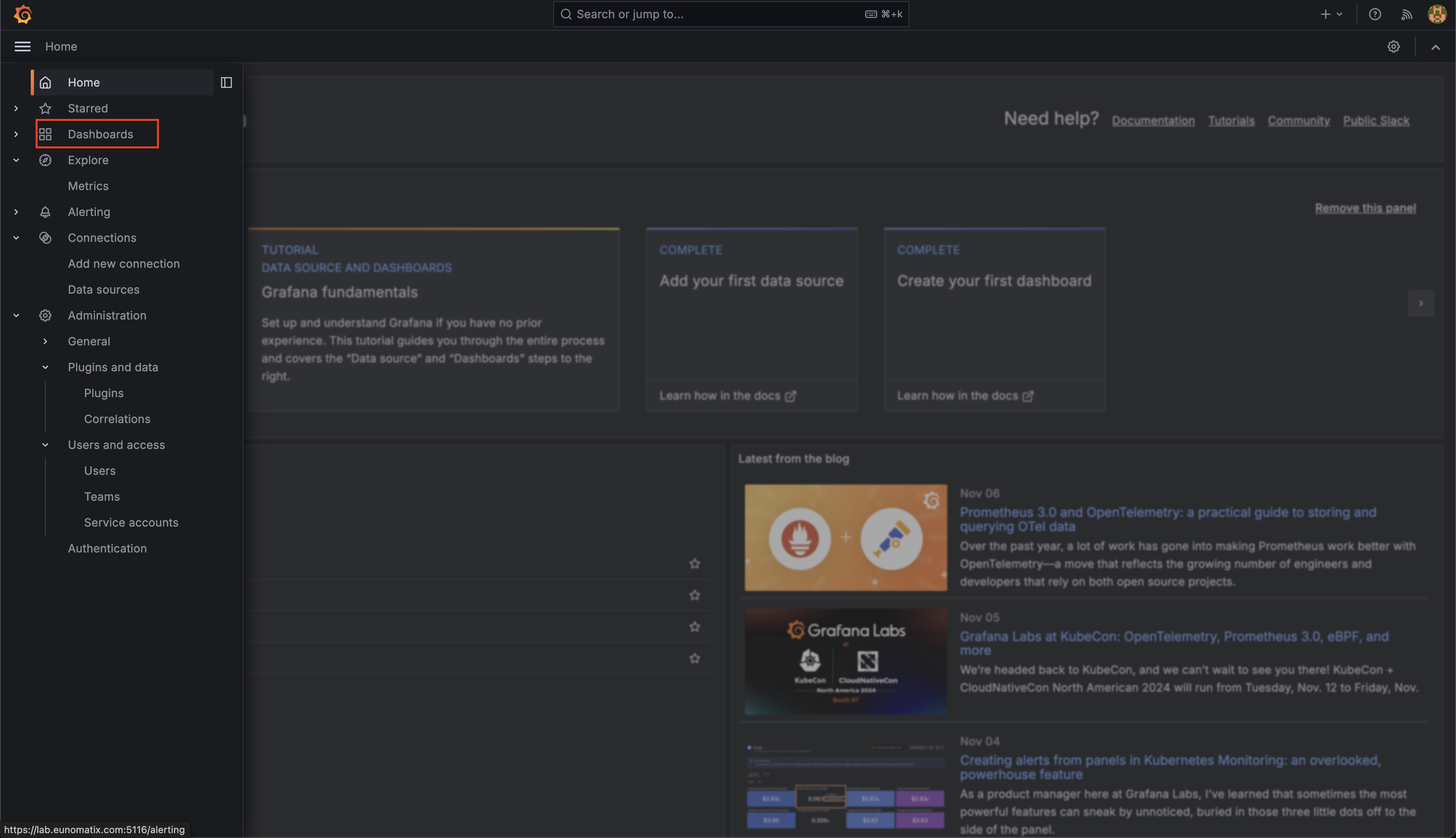Expand the Starred section

pyautogui.click(x=15, y=108)
